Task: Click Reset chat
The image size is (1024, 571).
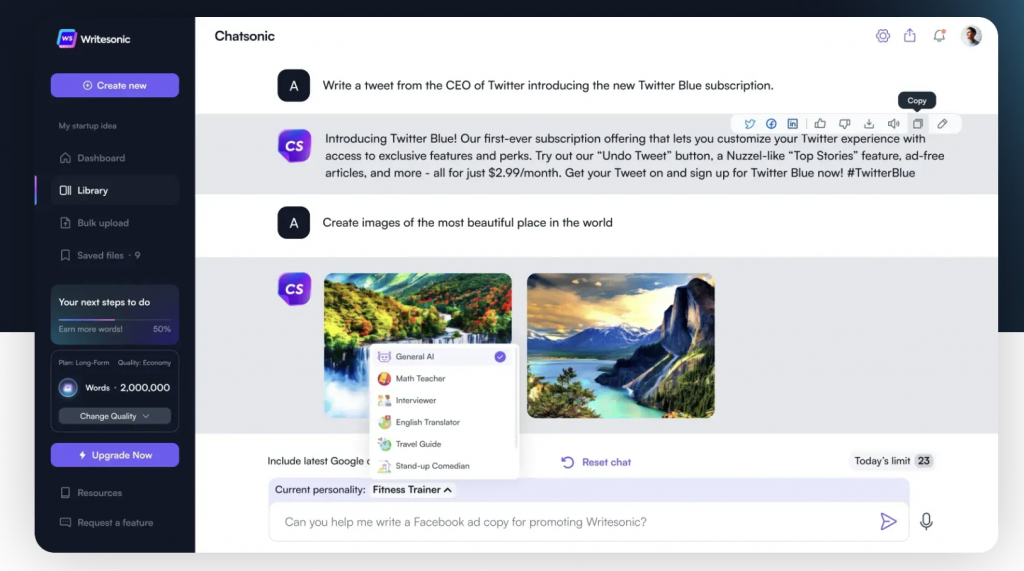Action: pyautogui.click(x=596, y=462)
